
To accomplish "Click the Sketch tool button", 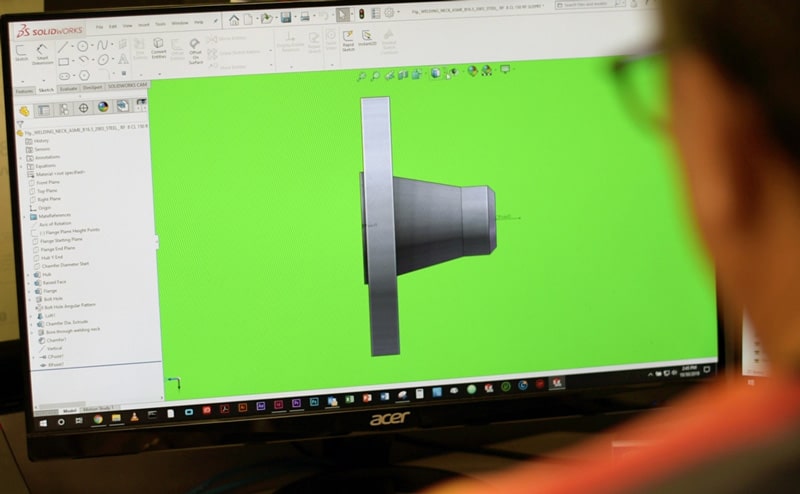I will 21,53.
